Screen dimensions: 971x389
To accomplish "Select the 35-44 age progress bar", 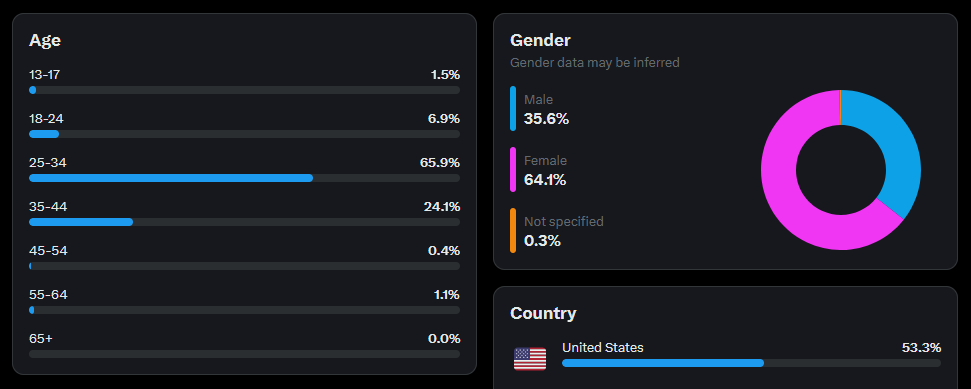I will tap(244, 222).
